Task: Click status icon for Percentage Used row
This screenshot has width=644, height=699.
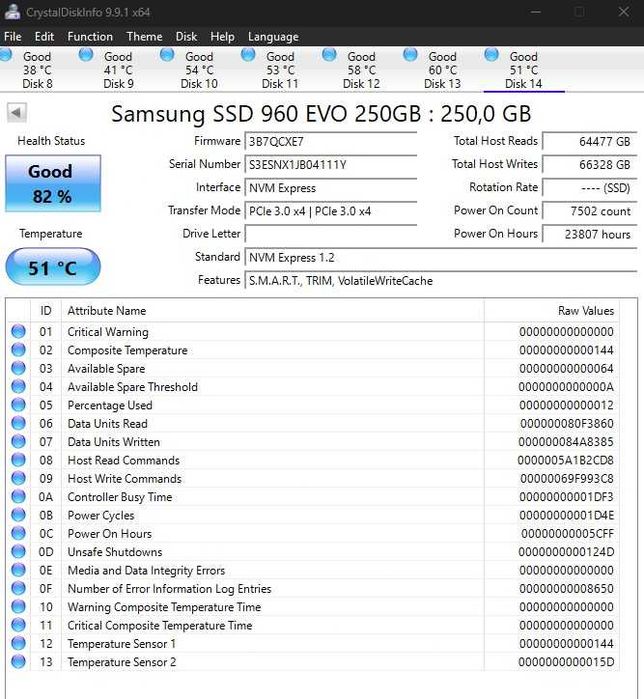Action: click(18, 404)
